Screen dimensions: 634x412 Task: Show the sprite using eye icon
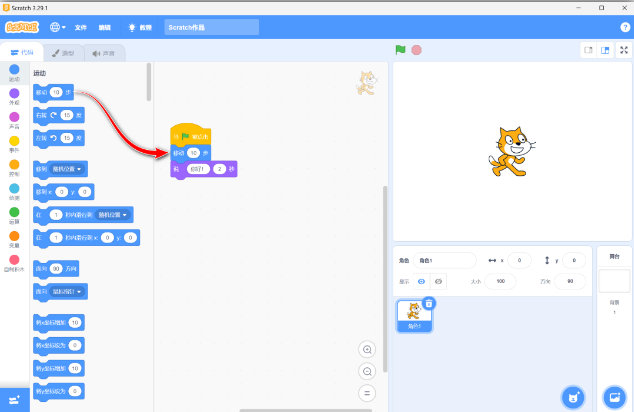point(421,281)
